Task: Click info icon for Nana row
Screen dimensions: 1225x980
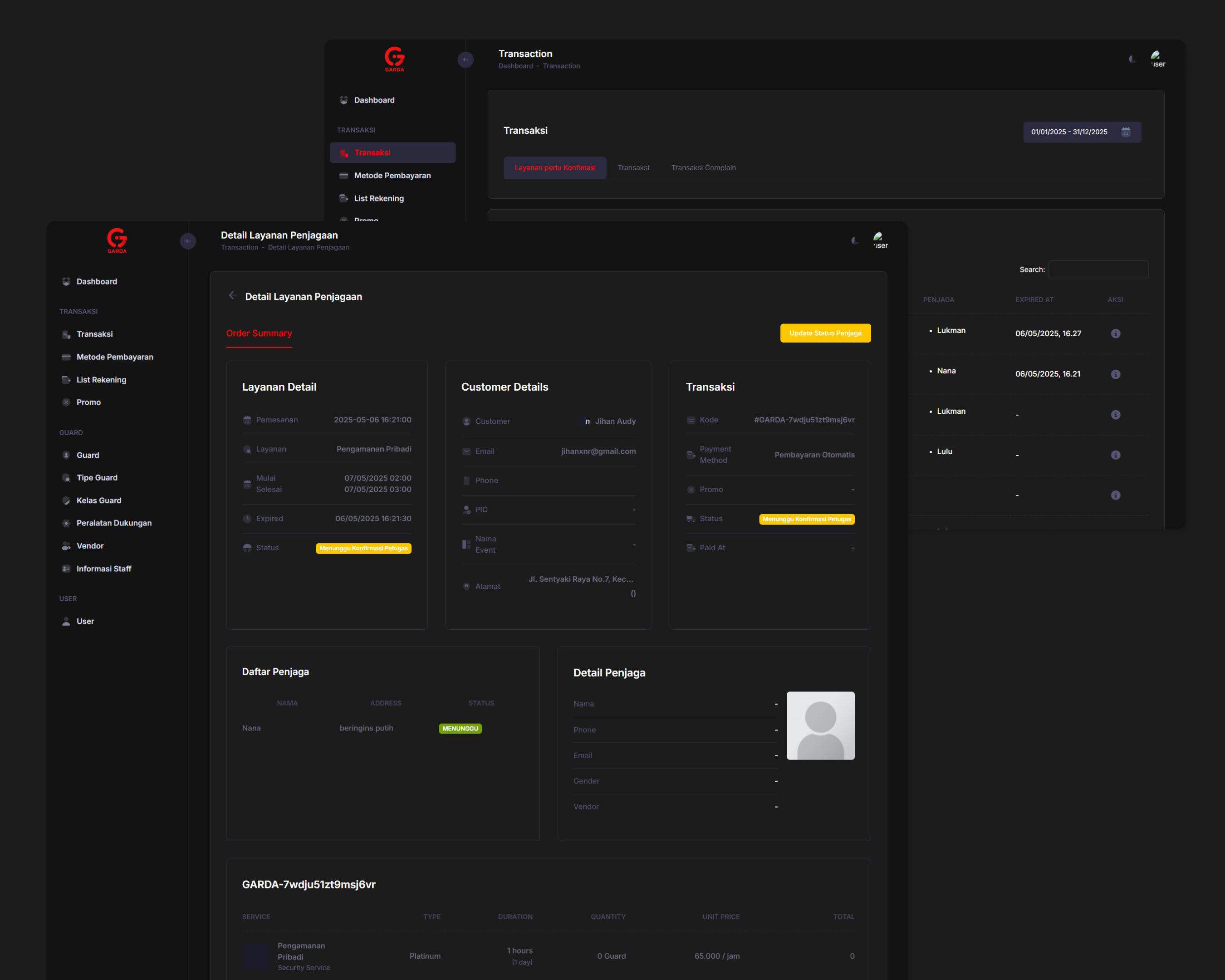Action: point(1115,374)
